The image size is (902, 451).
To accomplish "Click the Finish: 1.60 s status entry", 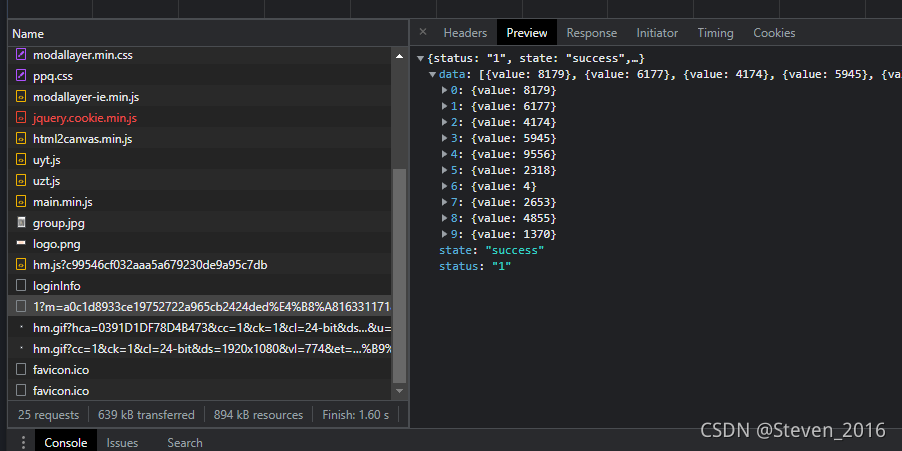I will pyautogui.click(x=356, y=415).
